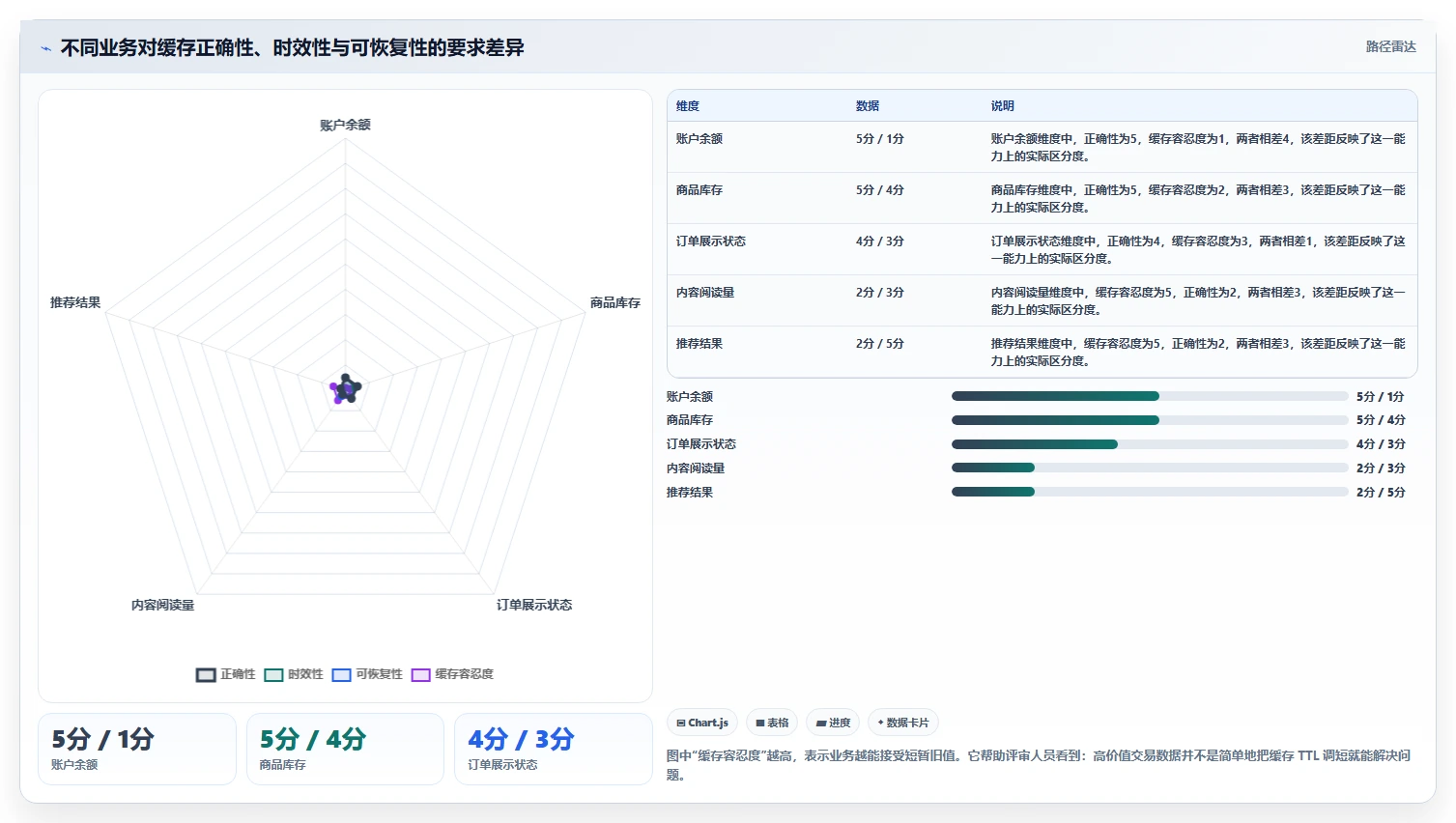
Task: Click the 推荐结果维度中 description text
Action: [1198, 353]
